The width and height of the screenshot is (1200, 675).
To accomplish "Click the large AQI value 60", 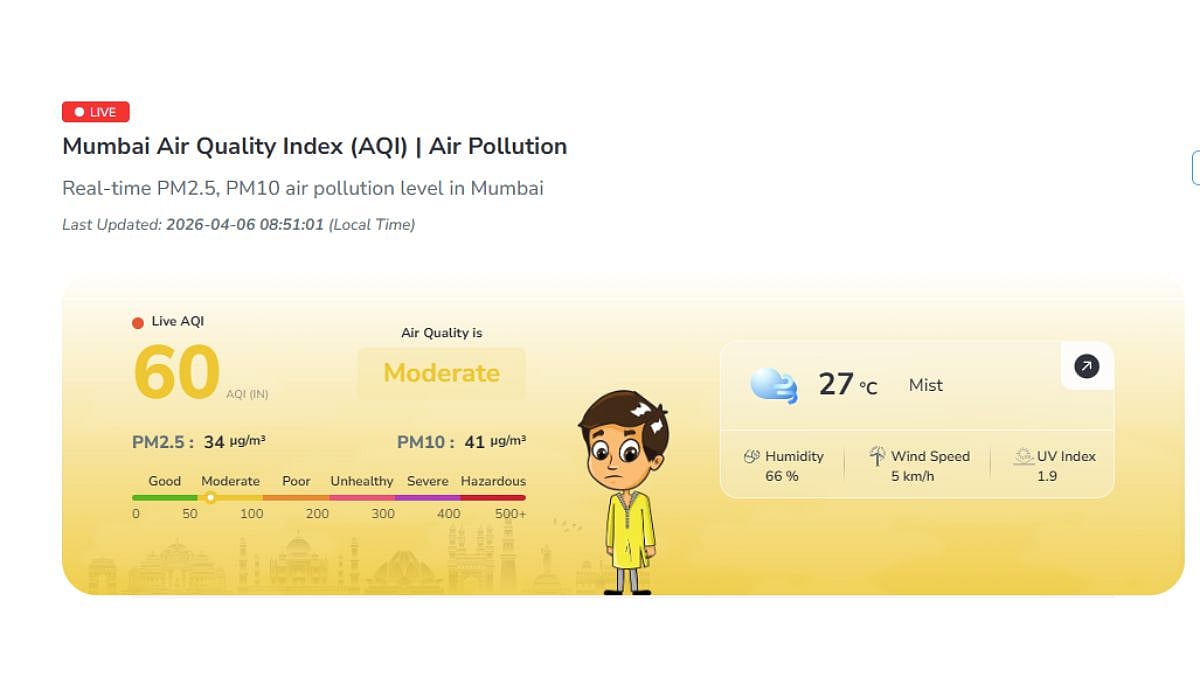I will pyautogui.click(x=176, y=372).
